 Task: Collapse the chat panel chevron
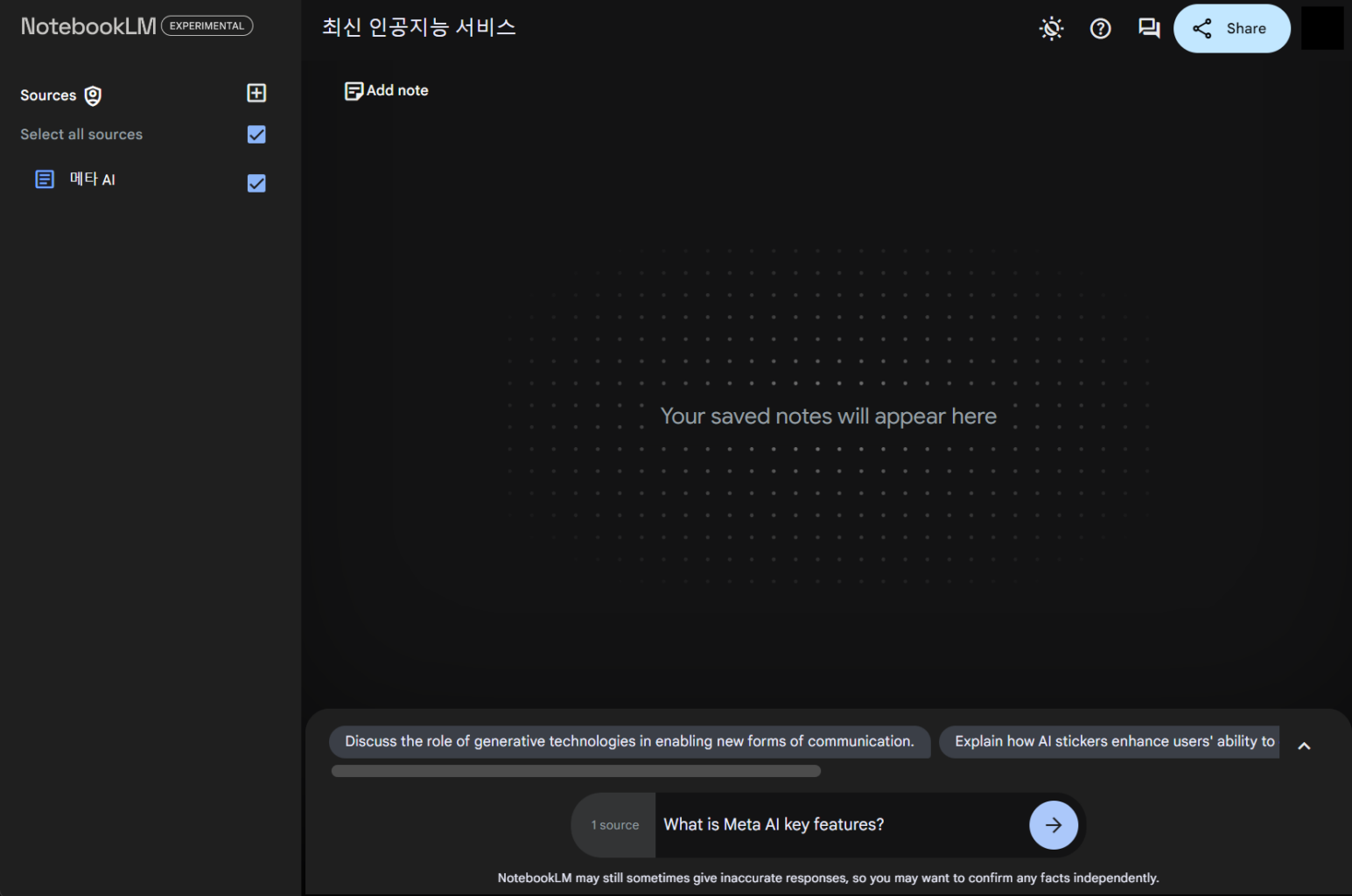coord(1304,746)
